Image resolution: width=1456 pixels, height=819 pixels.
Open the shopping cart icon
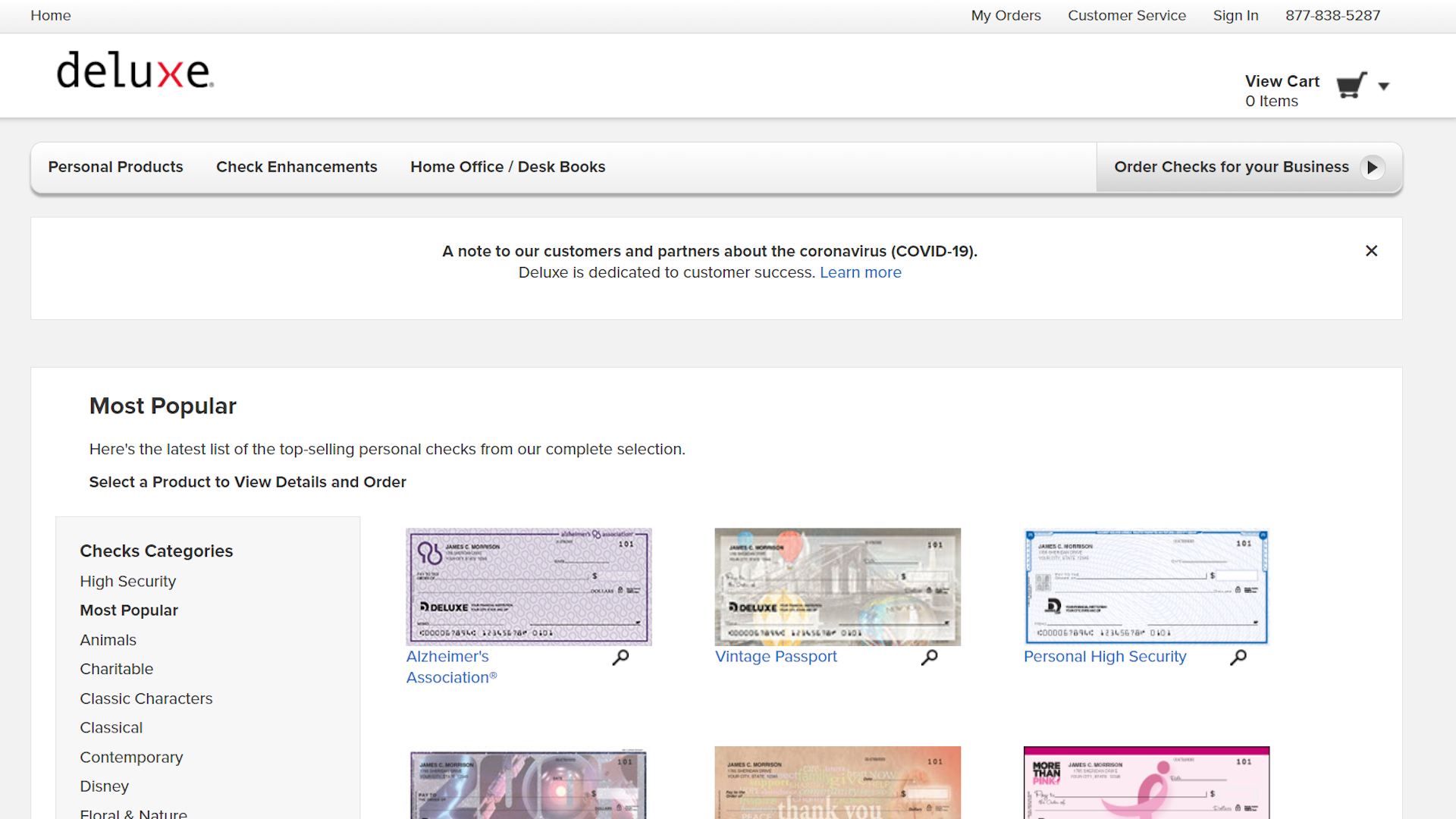click(1350, 86)
